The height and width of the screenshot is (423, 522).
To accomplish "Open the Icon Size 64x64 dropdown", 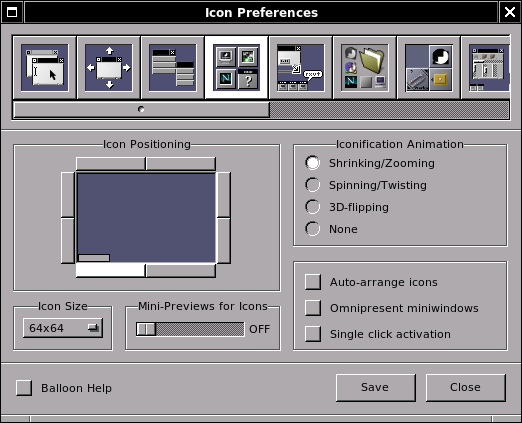I will (63, 328).
